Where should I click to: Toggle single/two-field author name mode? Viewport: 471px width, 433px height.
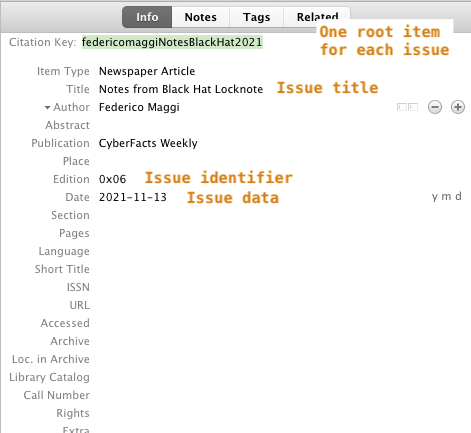[x=407, y=107]
